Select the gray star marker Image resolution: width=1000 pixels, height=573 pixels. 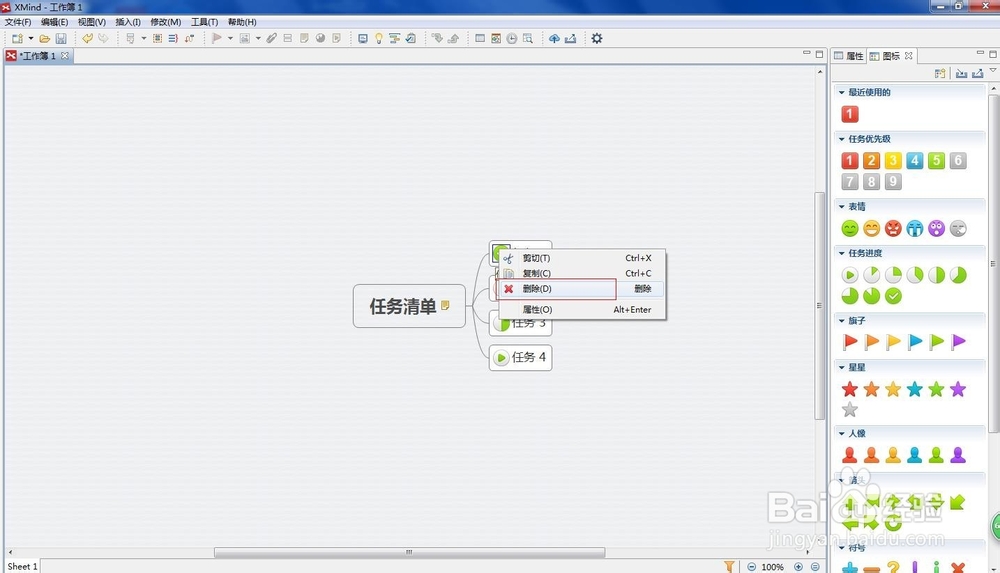click(x=849, y=410)
